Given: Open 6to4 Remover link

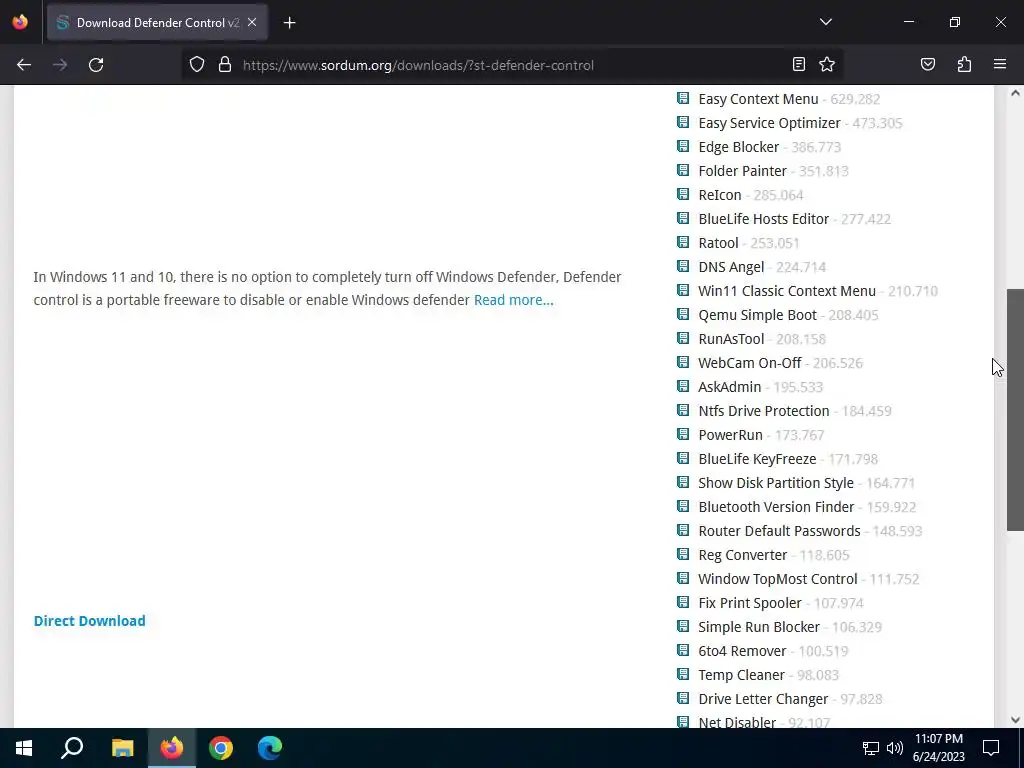Looking at the screenshot, I should [x=742, y=651].
